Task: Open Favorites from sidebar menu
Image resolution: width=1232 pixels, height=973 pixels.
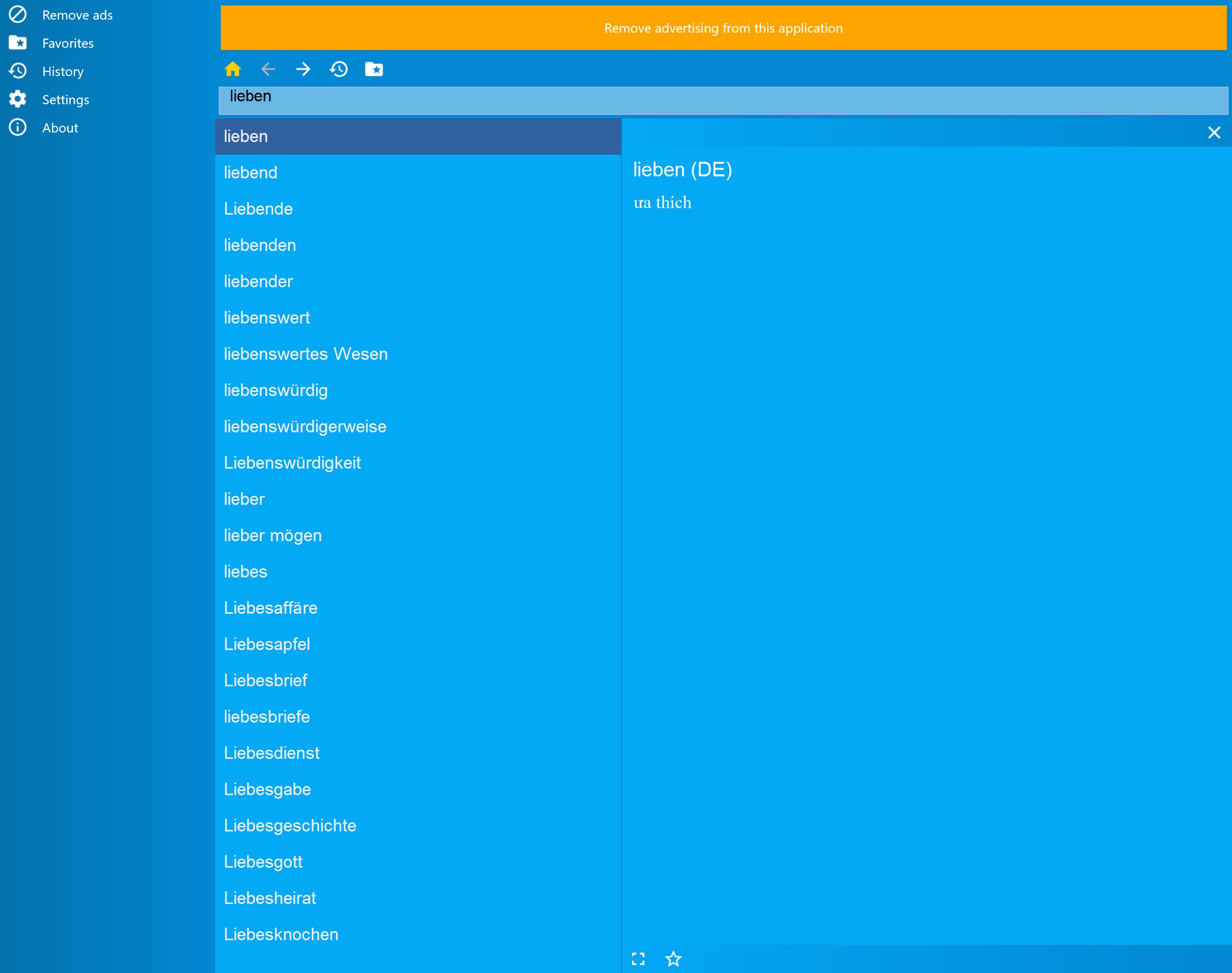Action: pyautogui.click(x=67, y=43)
